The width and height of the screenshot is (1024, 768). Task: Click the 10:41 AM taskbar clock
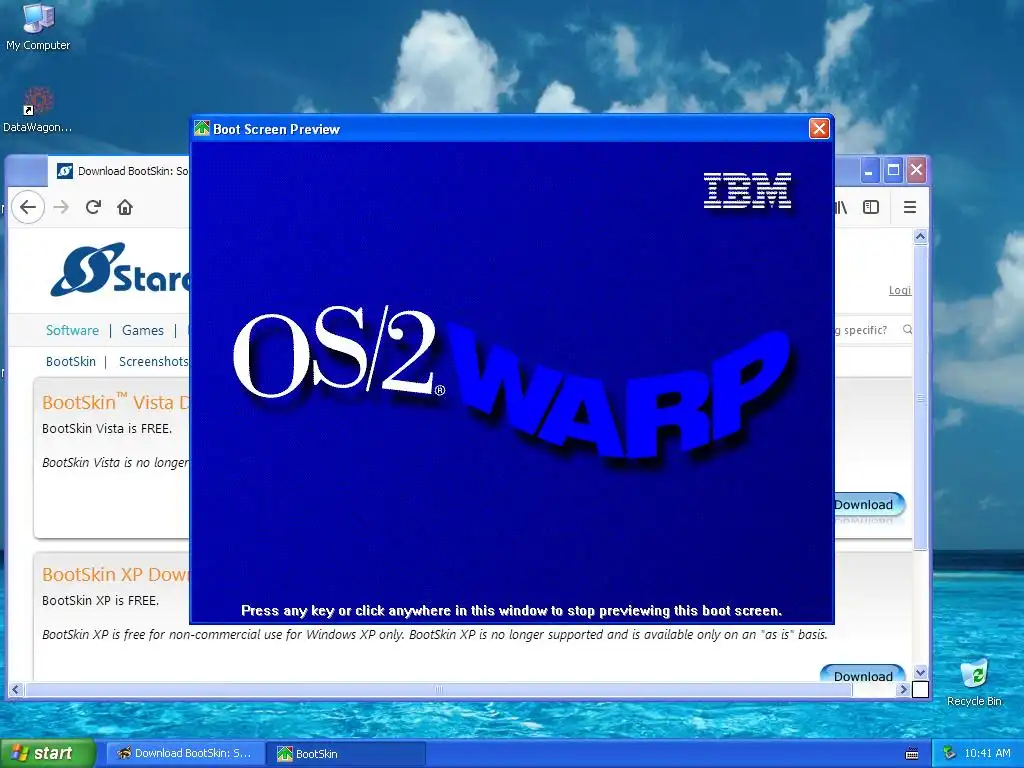987,754
